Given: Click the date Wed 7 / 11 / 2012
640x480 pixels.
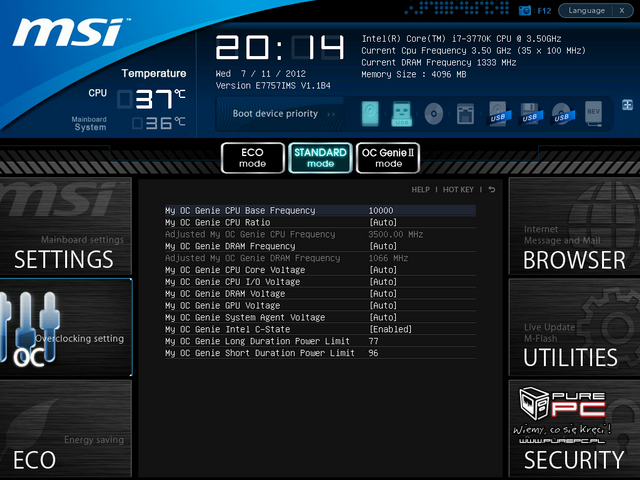Looking at the screenshot, I should [260, 74].
